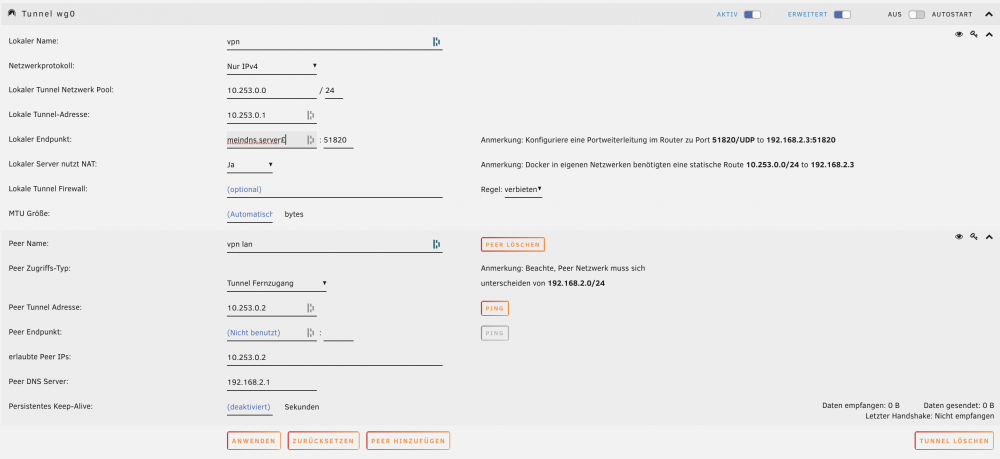This screenshot has height=459, width=1000.
Task: Click the autofill icon in Peer Name field
Action: 437,244
